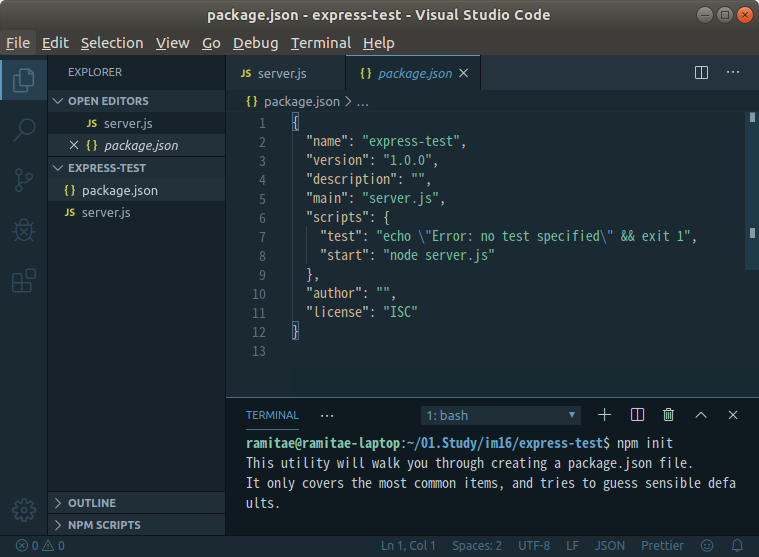Open the terminal panel ellipsis menu
Viewport: 759px width, 557px height.
pos(327,416)
